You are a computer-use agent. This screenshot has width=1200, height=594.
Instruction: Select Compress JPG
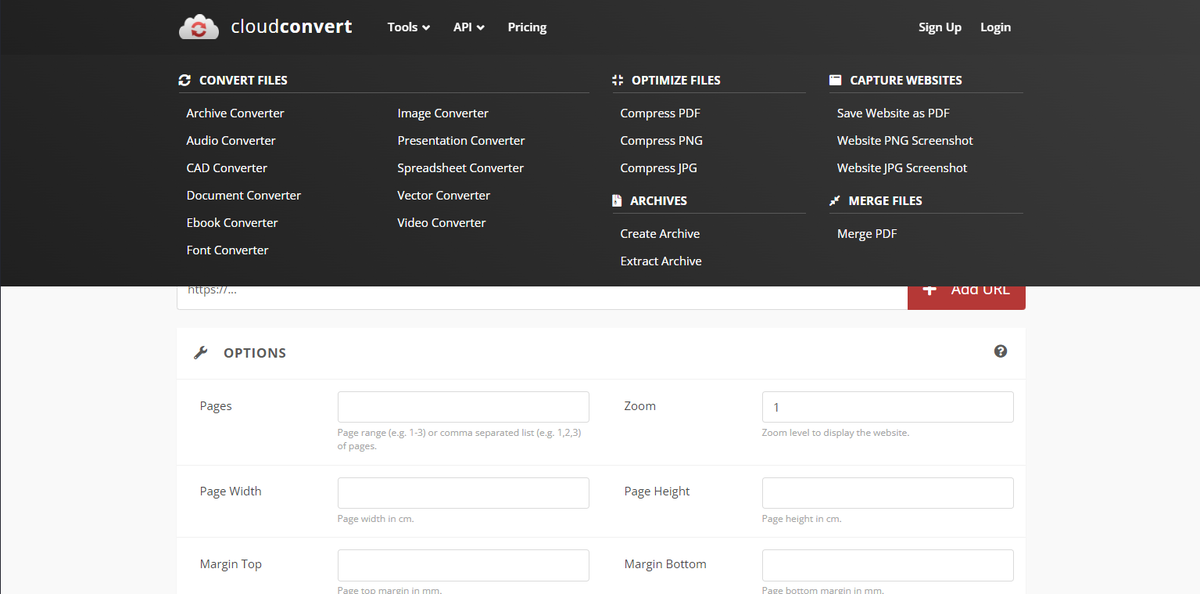coord(659,168)
